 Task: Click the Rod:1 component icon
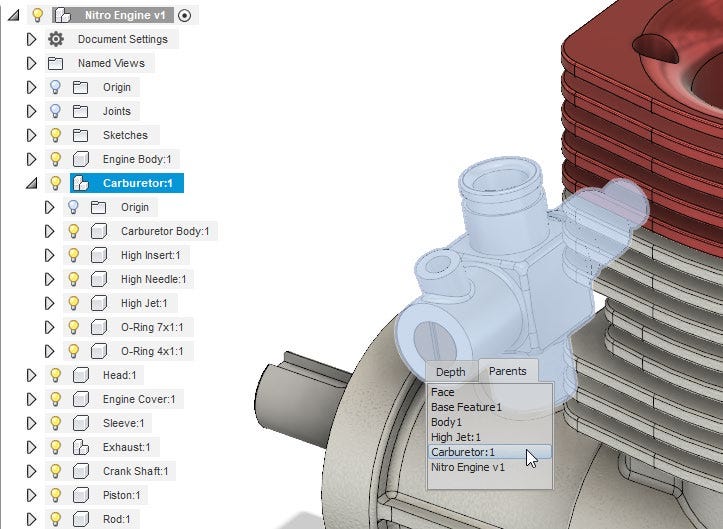point(81,519)
